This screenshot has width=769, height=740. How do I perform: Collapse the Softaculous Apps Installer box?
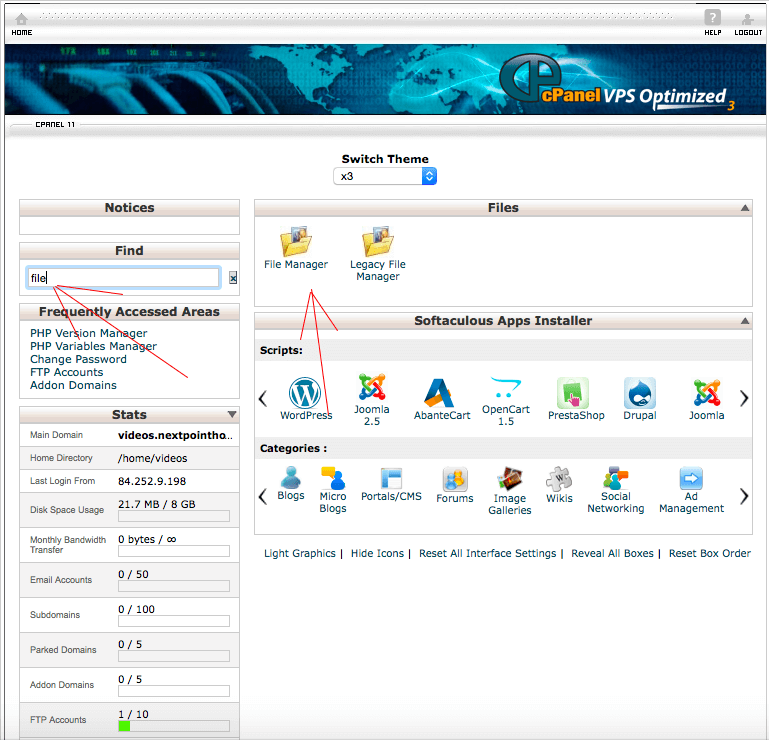click(744, 321)
